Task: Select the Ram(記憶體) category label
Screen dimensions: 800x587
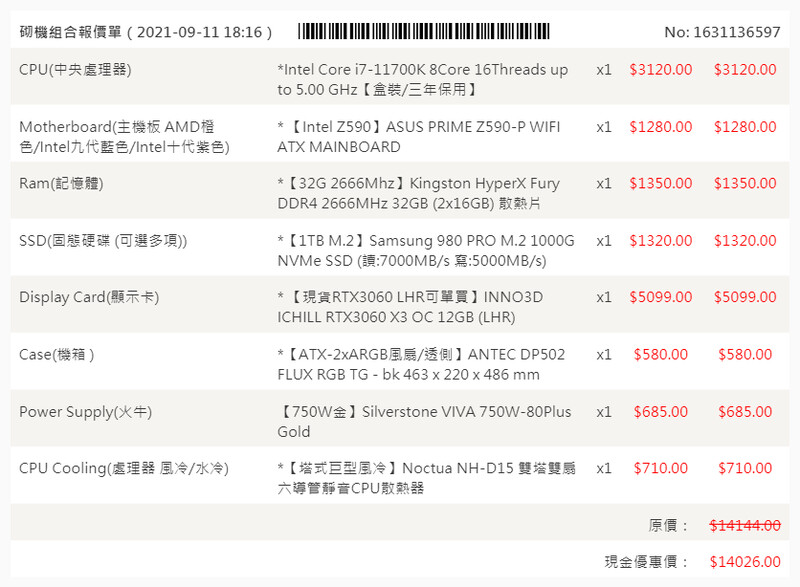Action: 61,184
